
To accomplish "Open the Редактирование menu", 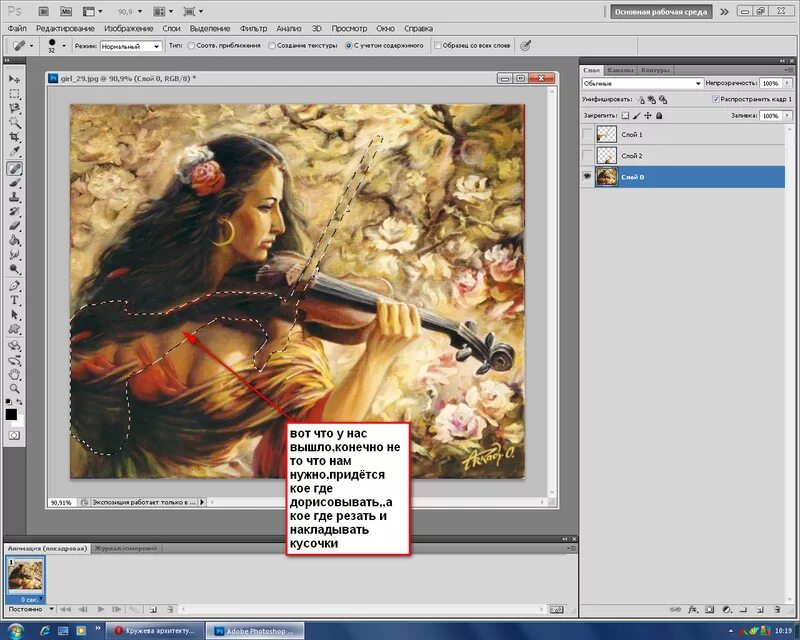I will click(65, 29).
